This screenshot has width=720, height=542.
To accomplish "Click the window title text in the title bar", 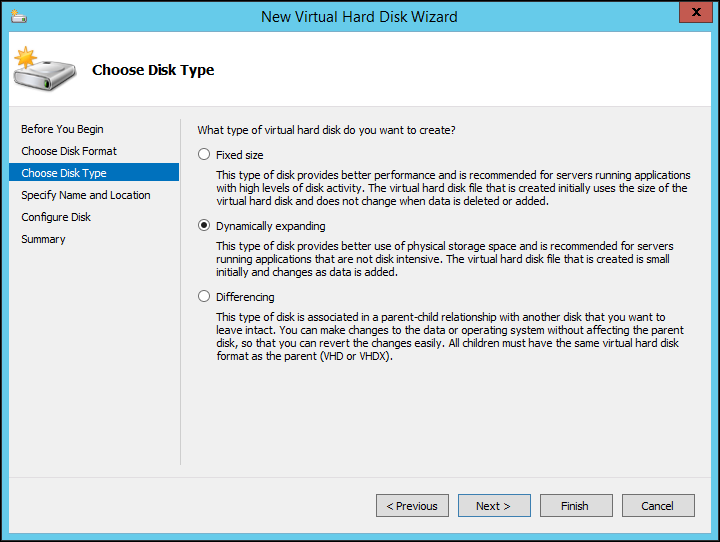I will [359, 16].
